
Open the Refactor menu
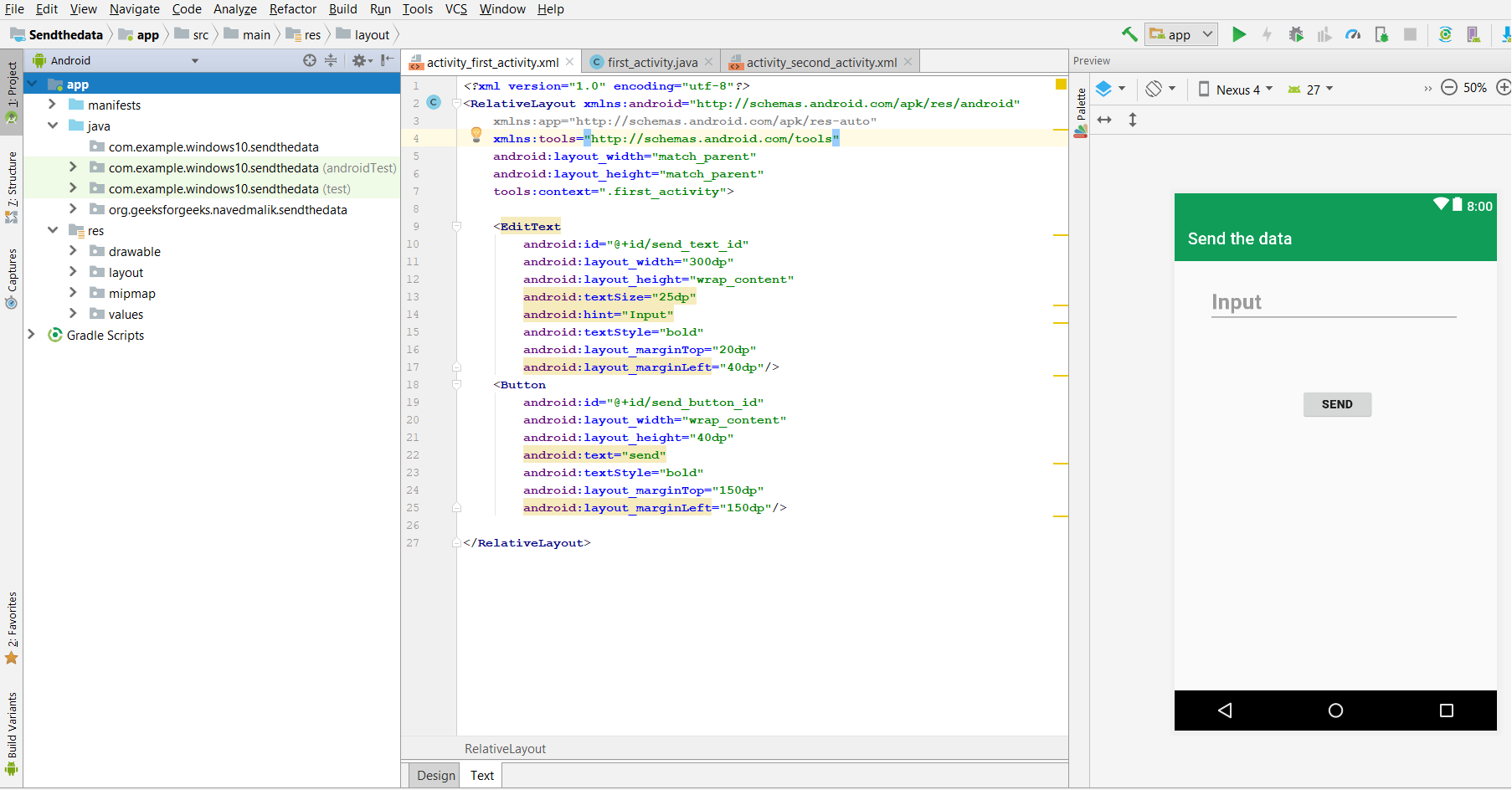coord(293,9)
